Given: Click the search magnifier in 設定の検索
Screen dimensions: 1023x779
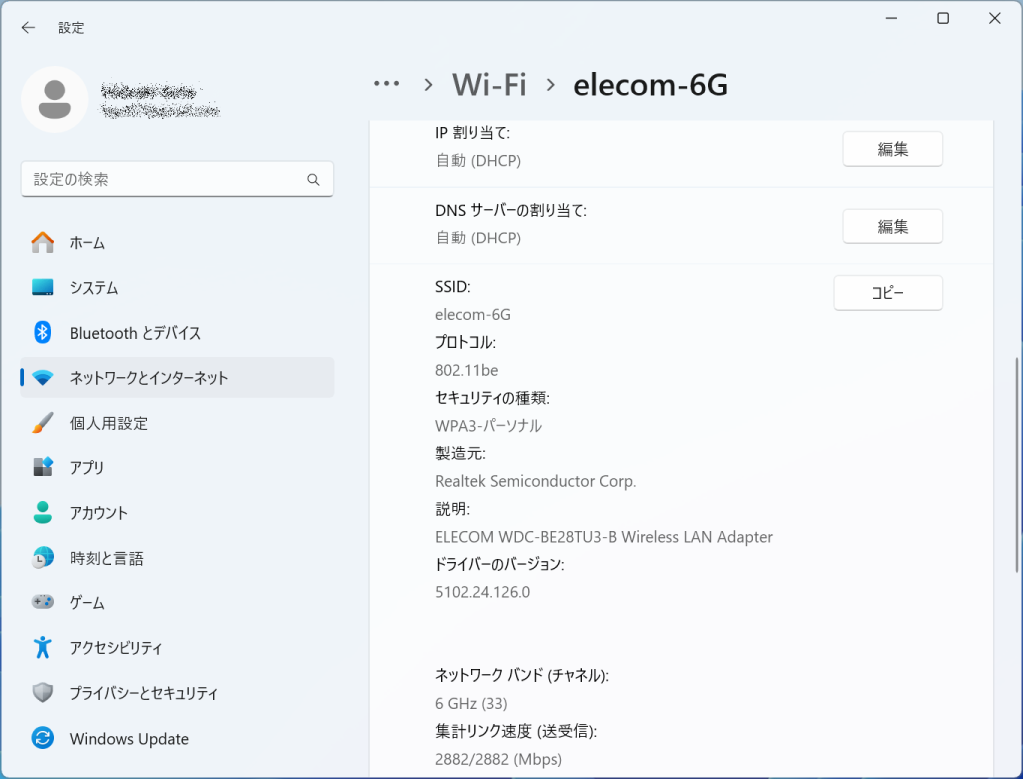Looking at the screenshot, I should coord(313,178).
